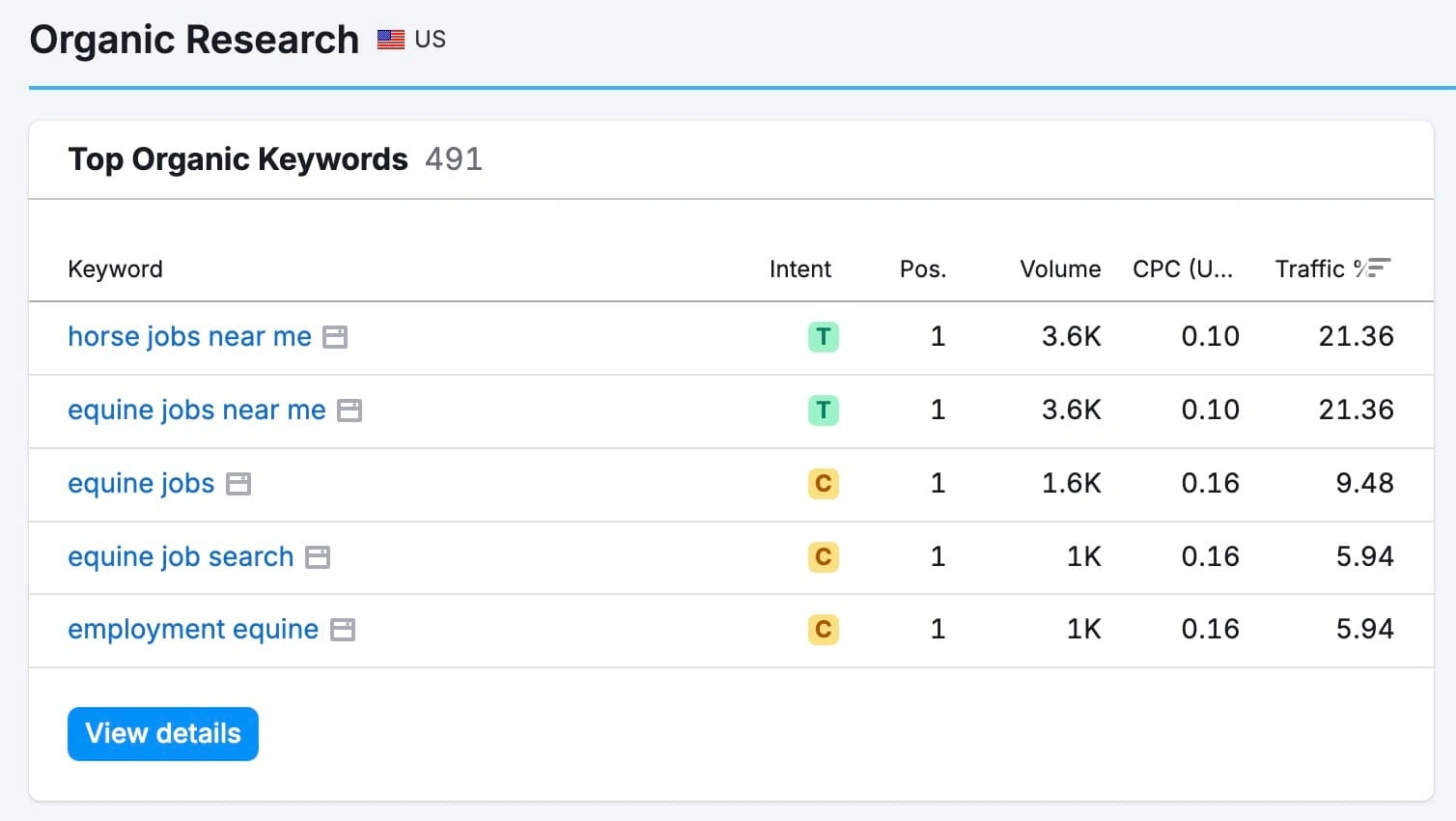Screen dimensions: 1456x821
Task: Click commercial intent badge for 'employment equine'
Action: [823, 630]
